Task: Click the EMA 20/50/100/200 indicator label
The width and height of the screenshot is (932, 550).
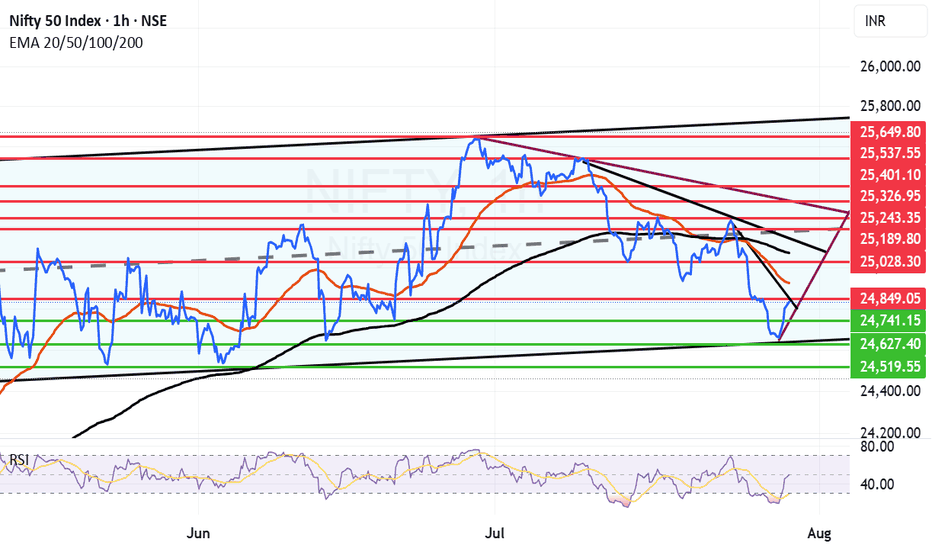Action: click(76, 43)
